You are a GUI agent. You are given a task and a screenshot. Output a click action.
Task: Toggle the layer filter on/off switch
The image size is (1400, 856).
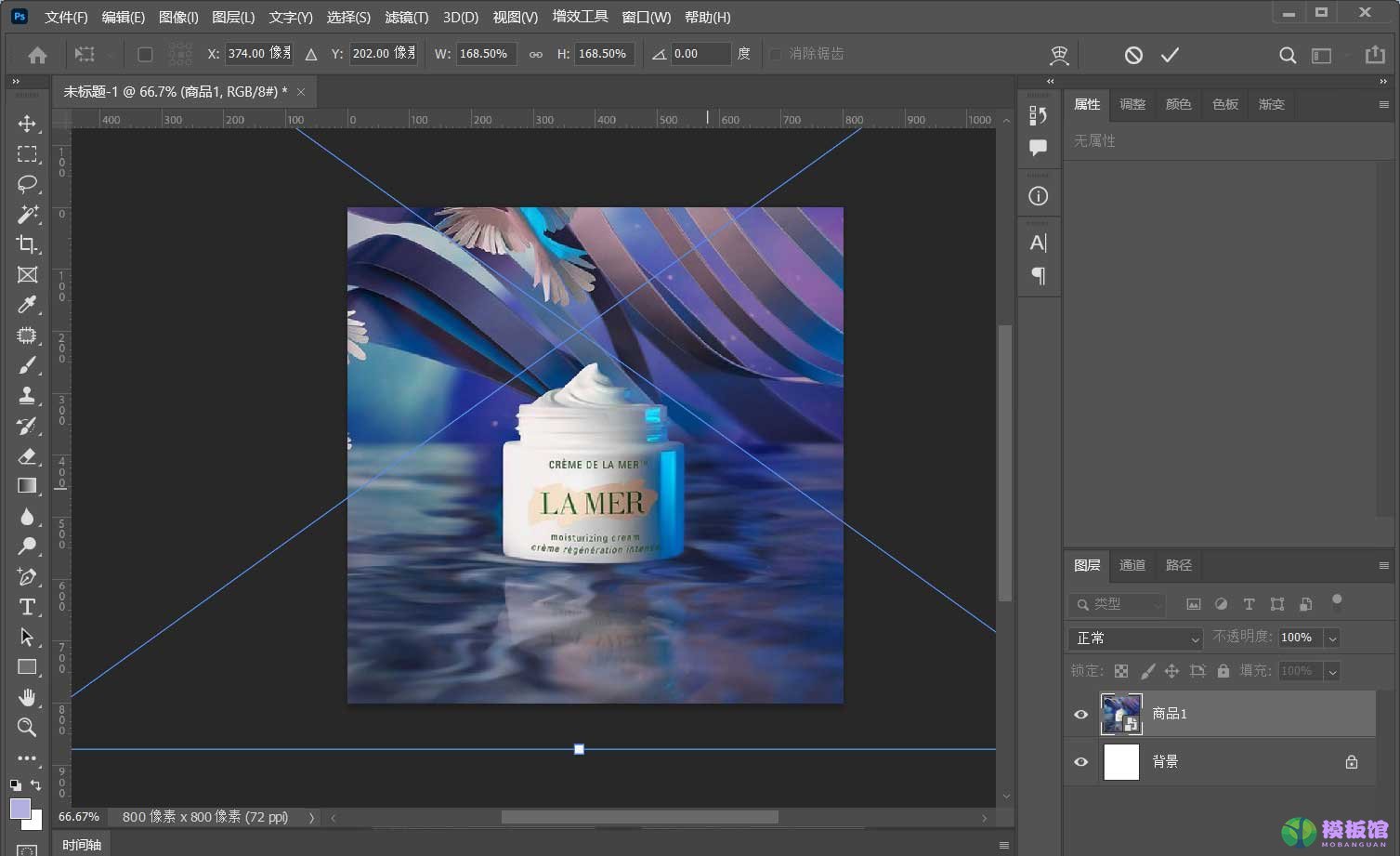pyautogui.click(x=1337, y=602)
